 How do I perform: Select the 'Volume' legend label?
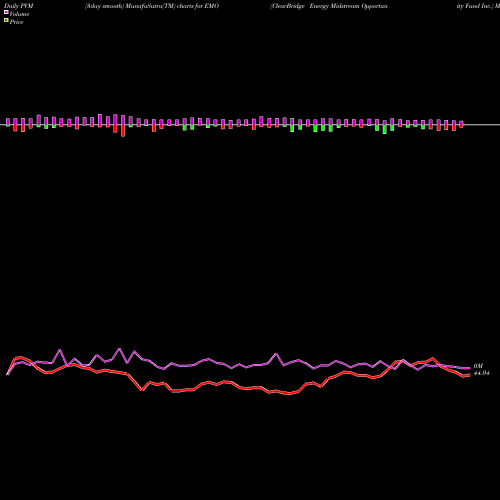click(x=19, y=14)
